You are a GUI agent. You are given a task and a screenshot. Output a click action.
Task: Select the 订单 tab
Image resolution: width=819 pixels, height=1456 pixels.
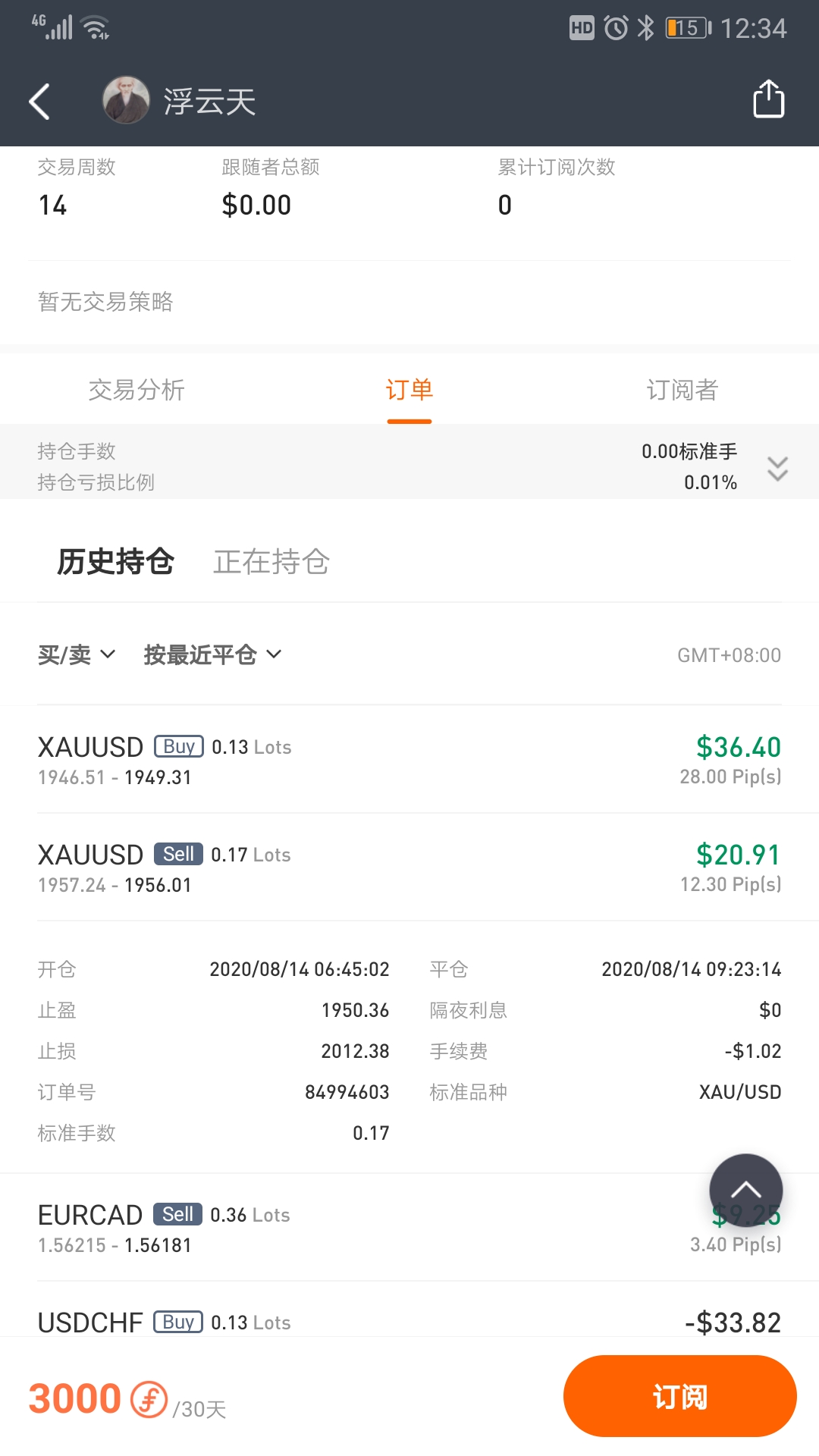click(x=409, y=390)
